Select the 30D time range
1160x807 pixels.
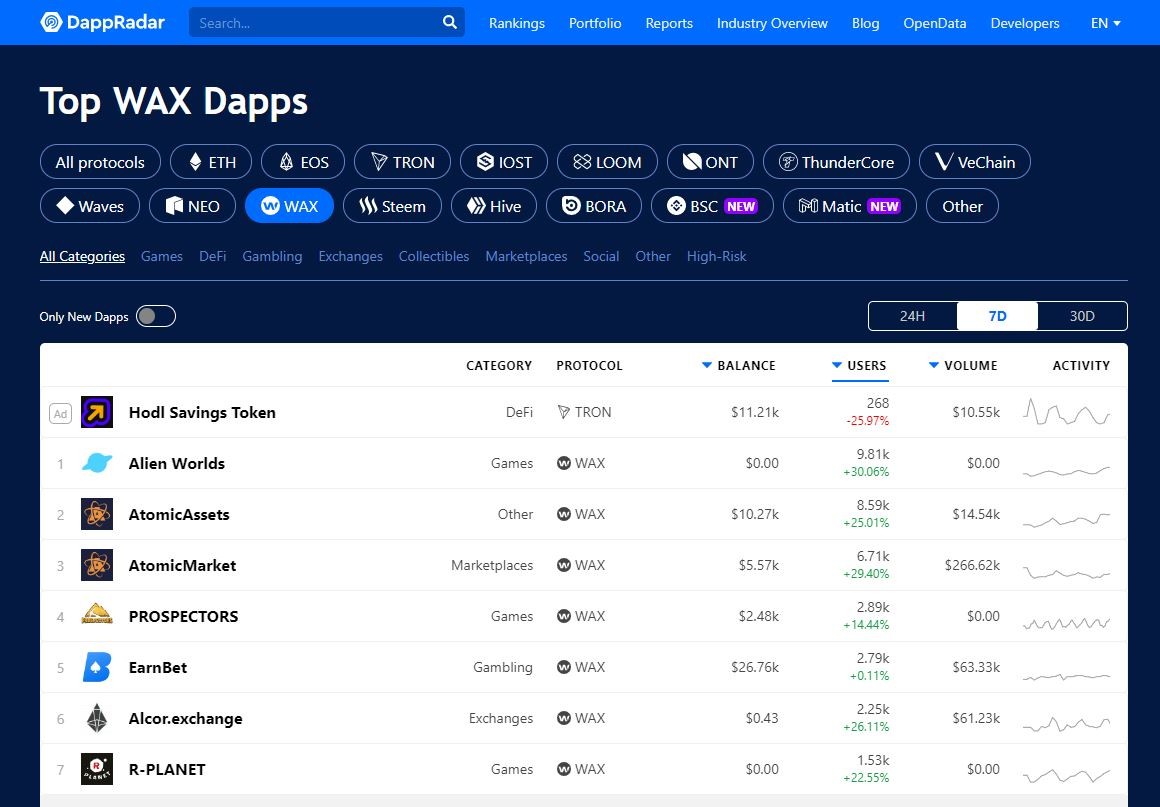(1082, 316)
